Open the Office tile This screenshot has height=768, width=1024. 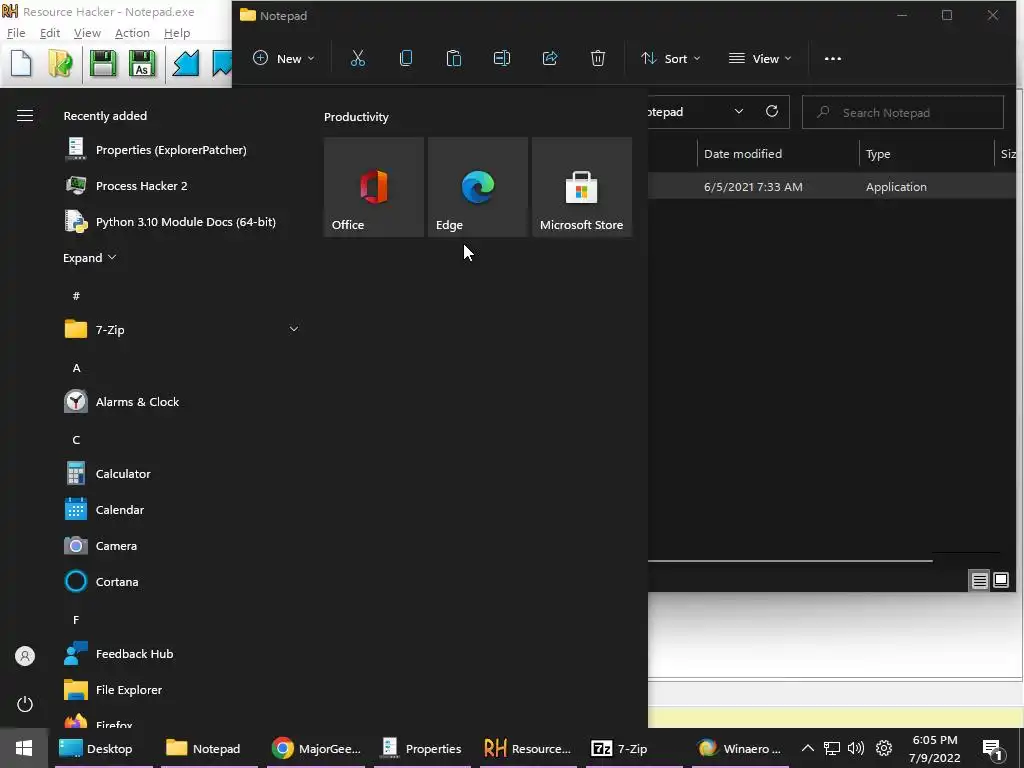click(374, 187)
